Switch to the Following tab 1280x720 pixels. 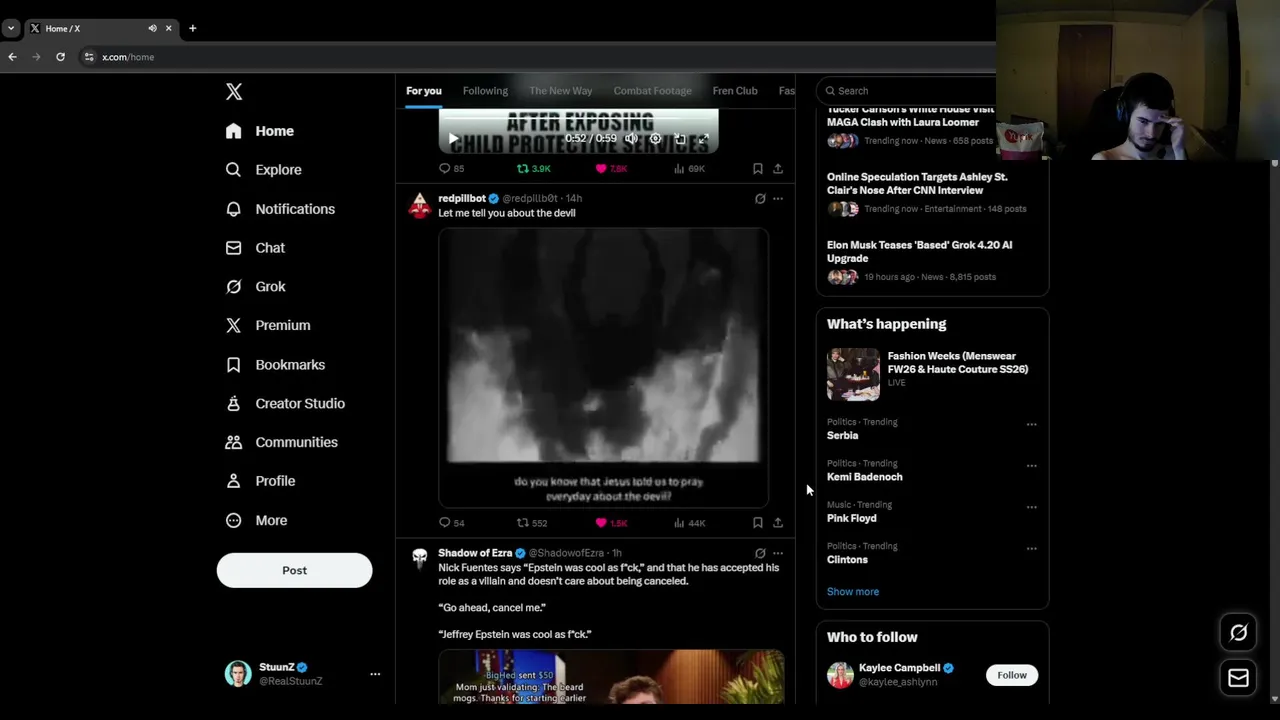[485, 91]
